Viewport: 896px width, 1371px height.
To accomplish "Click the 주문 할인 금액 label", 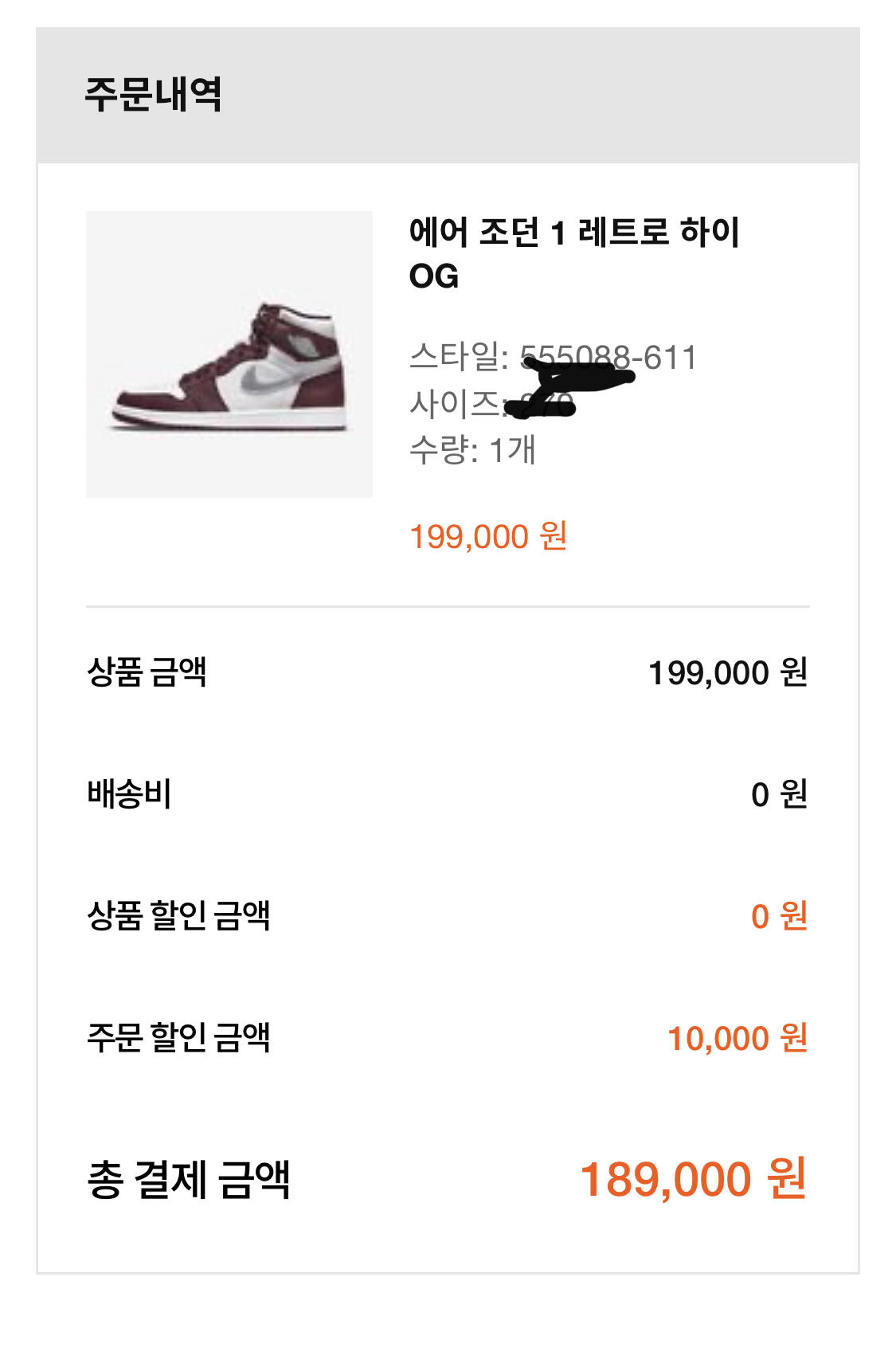I will pos(178,1037).
